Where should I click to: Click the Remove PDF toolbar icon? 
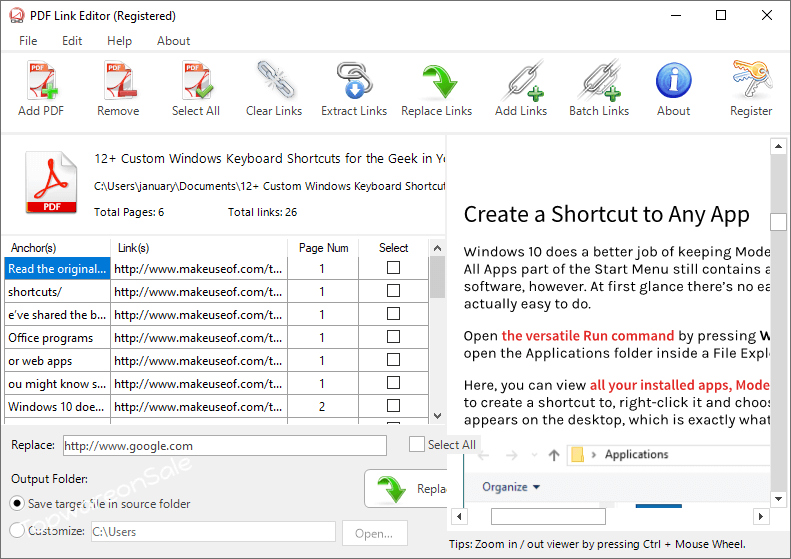119,81
